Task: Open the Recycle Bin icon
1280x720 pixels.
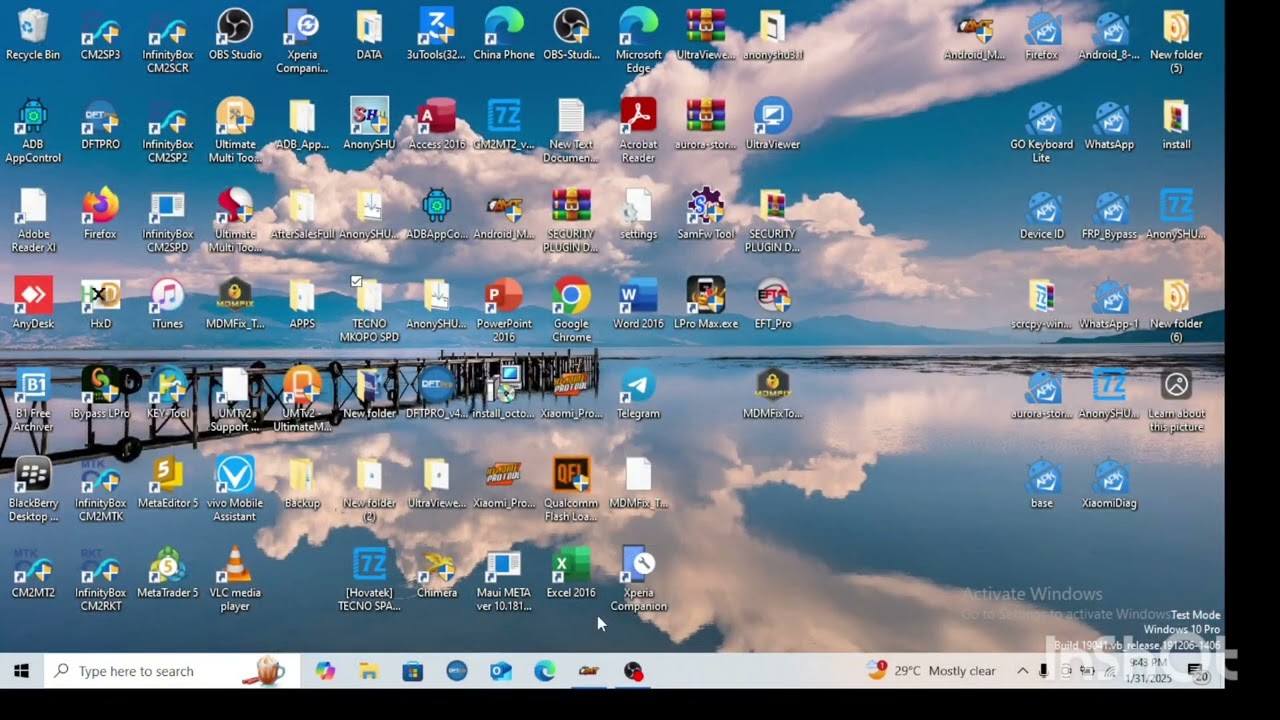Action: [33, 34]
